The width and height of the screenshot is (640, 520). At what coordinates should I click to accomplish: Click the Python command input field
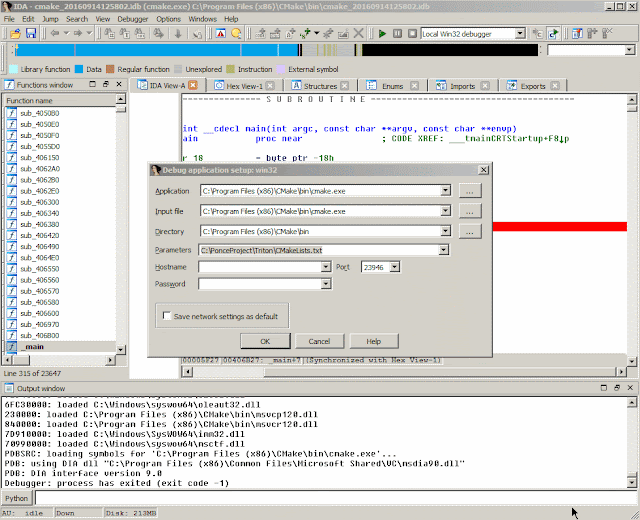336,498
